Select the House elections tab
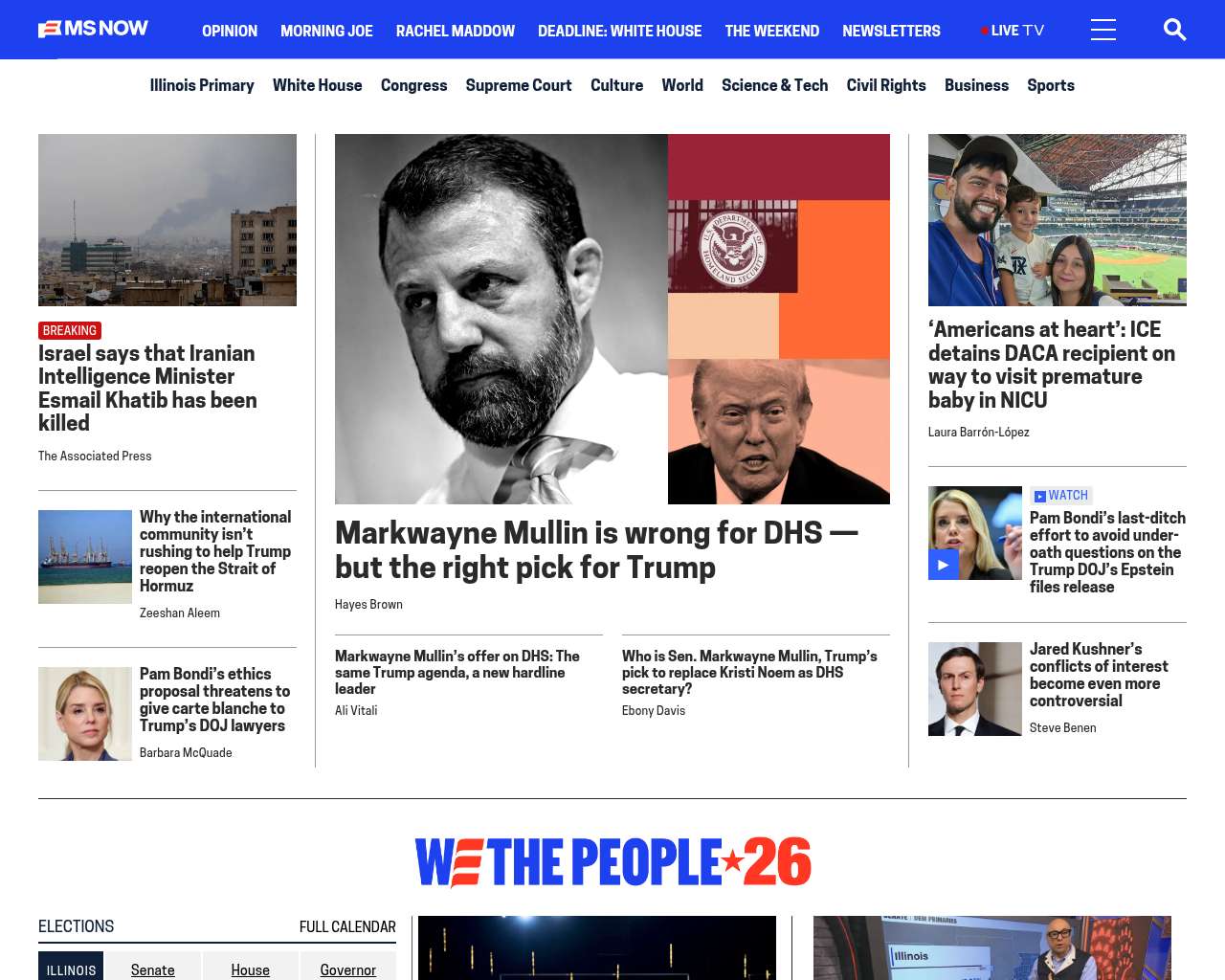This screenshot has height=980, width=1225. [251, 968]
